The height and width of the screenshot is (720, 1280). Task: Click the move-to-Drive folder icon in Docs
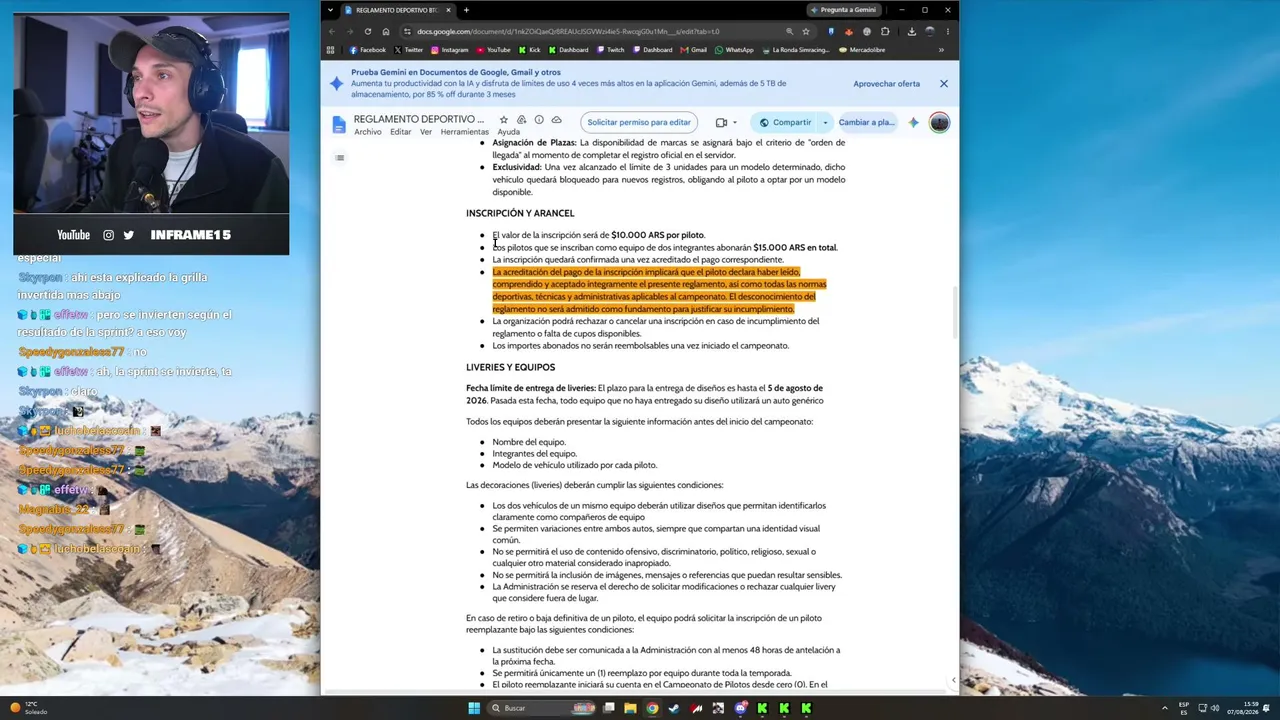click(x=521, y=120)
